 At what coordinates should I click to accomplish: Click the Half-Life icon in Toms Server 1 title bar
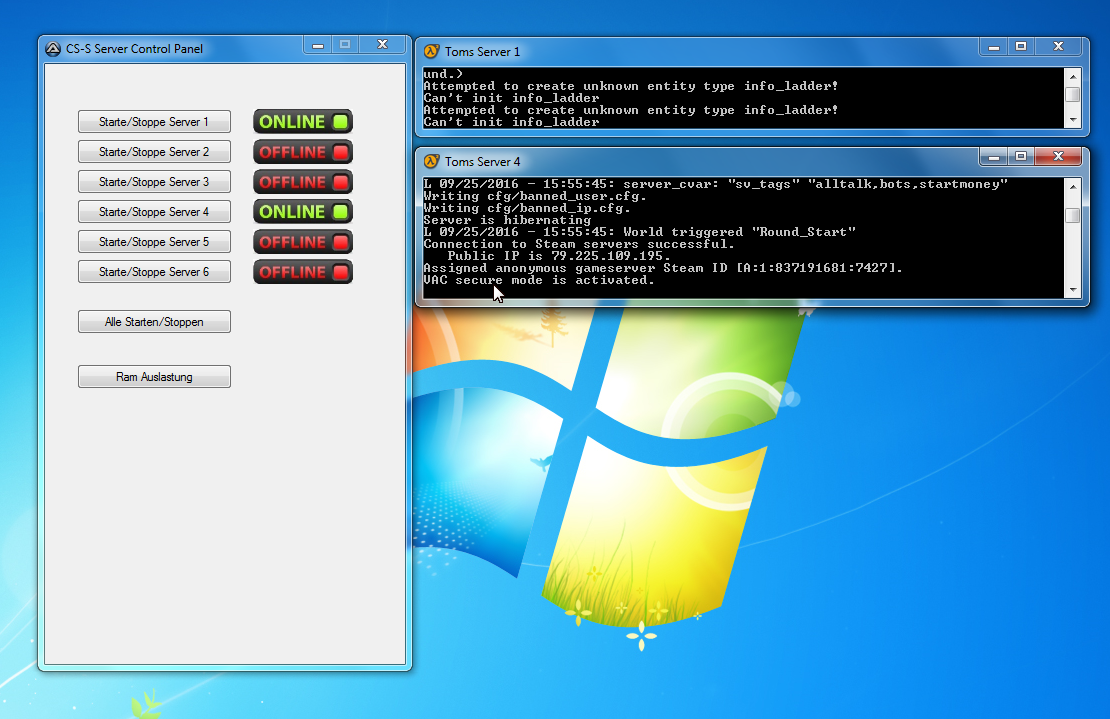pyautogui.click(x=432, y=51)
